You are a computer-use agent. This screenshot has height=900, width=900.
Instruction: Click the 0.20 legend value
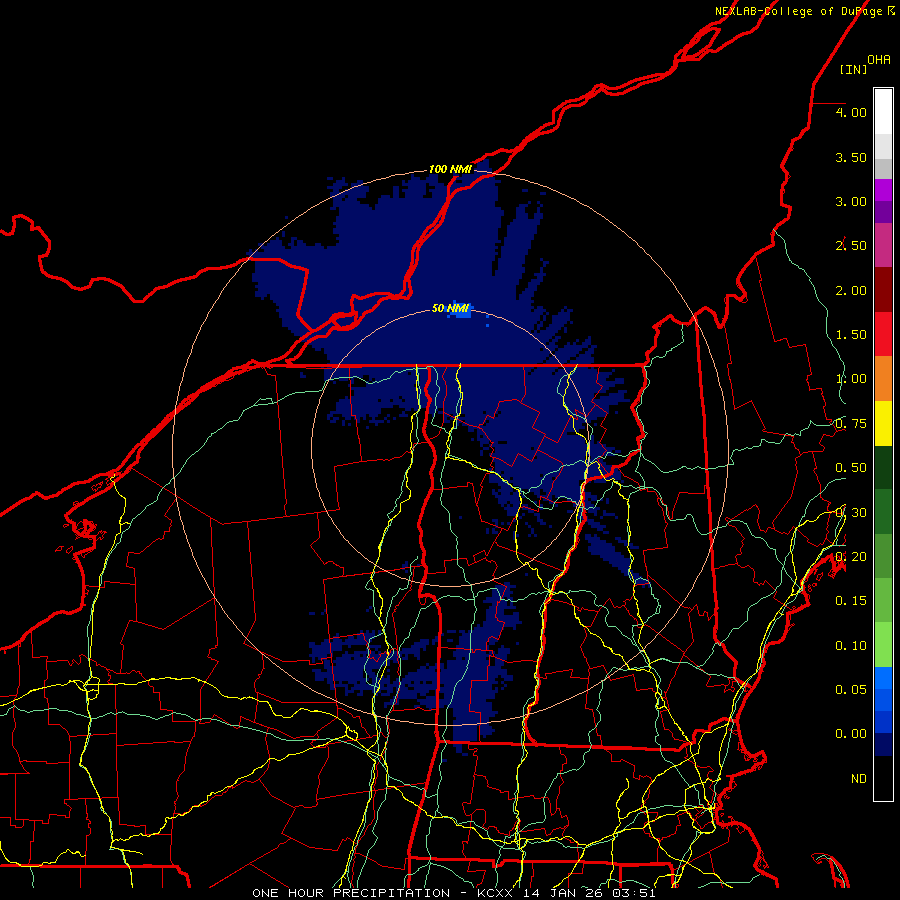851,557
